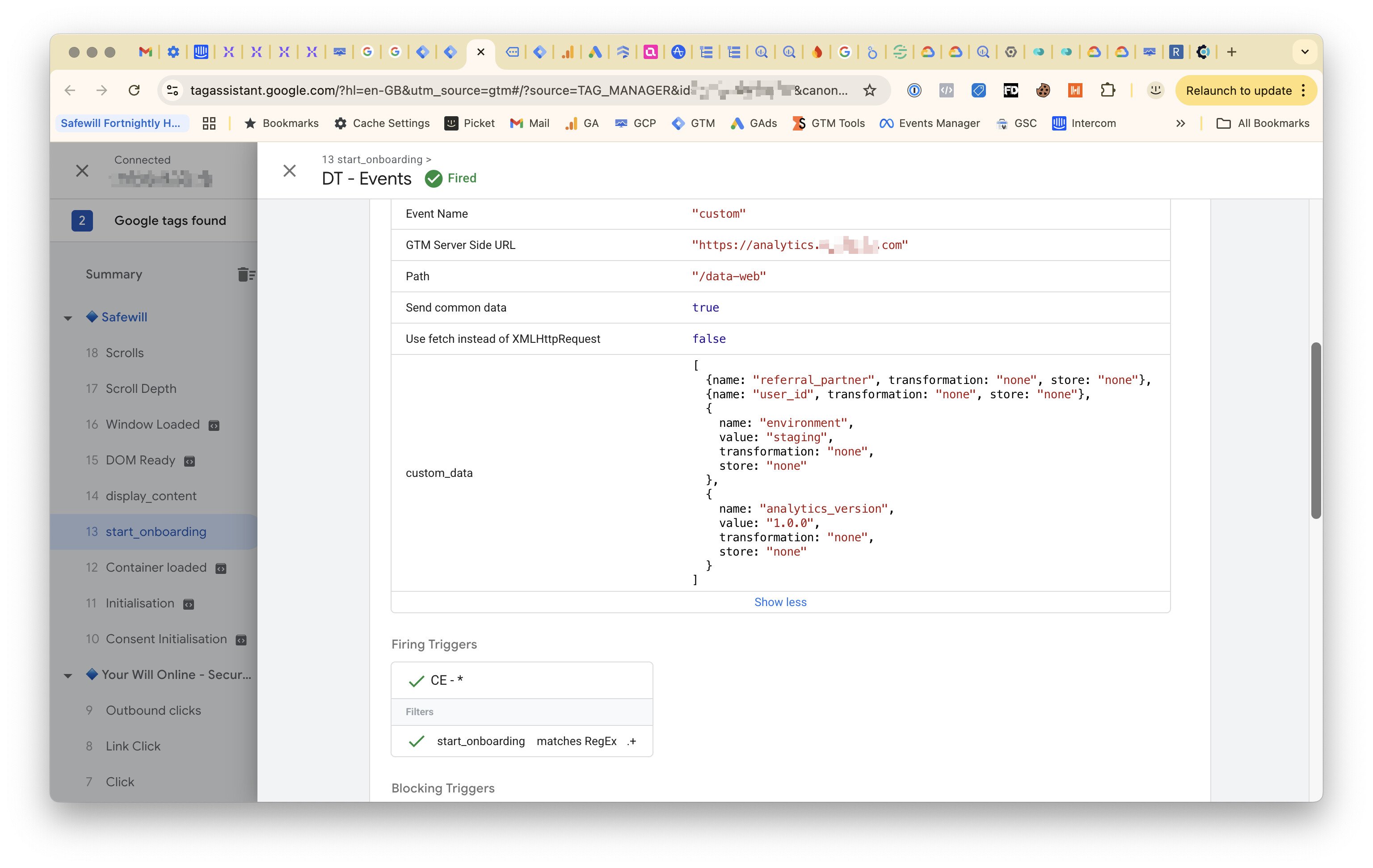
Task: Open the tab search dropdown arrow
Action: pyautogui.click(x=1305, y=52)
